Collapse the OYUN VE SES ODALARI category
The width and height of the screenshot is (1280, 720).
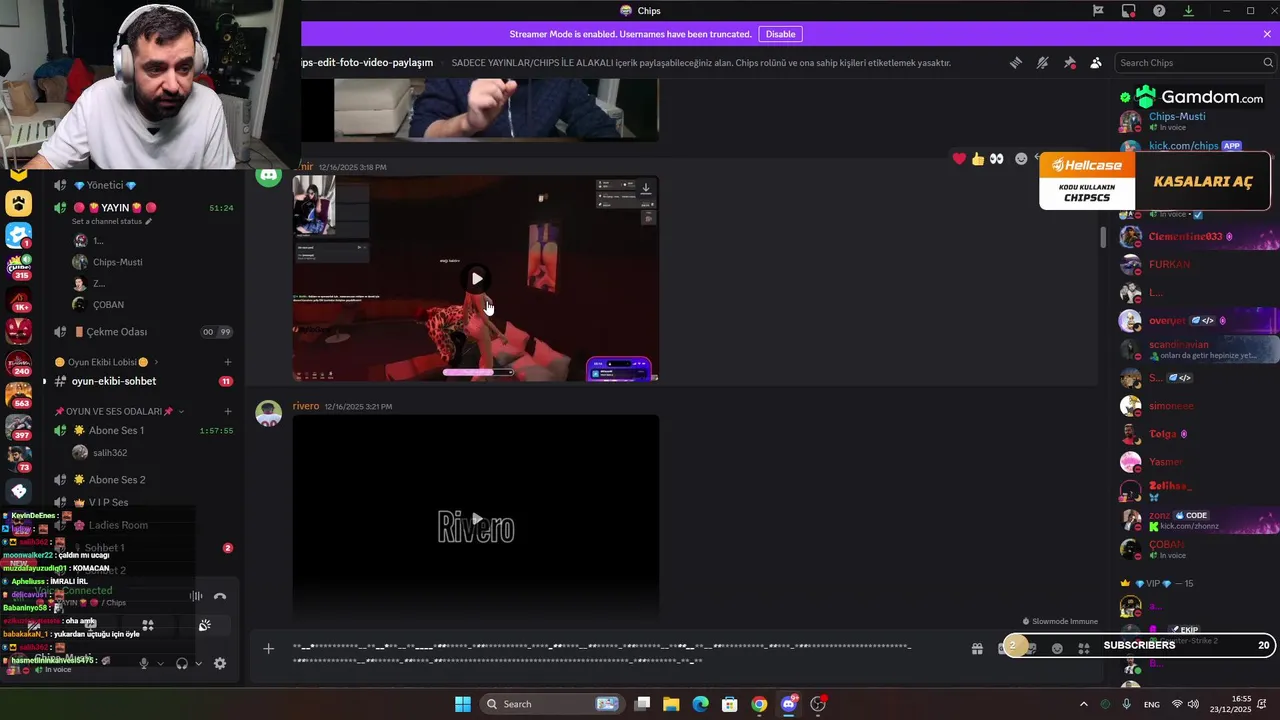point(119,411)
